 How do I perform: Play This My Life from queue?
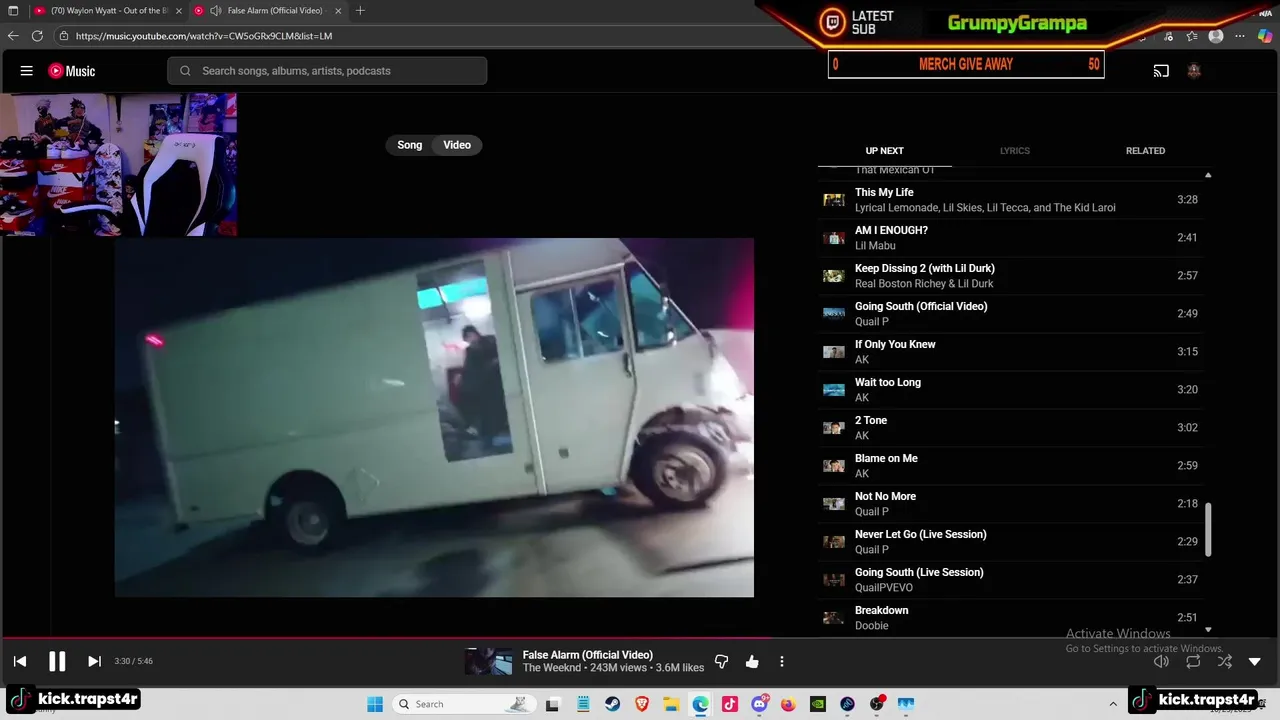point(1010,200)
